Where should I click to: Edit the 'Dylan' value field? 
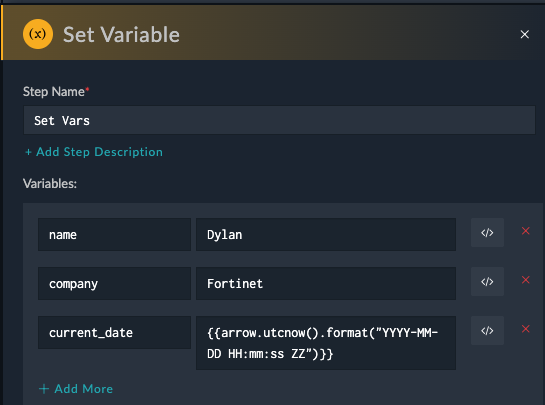[x=326, y=235]
